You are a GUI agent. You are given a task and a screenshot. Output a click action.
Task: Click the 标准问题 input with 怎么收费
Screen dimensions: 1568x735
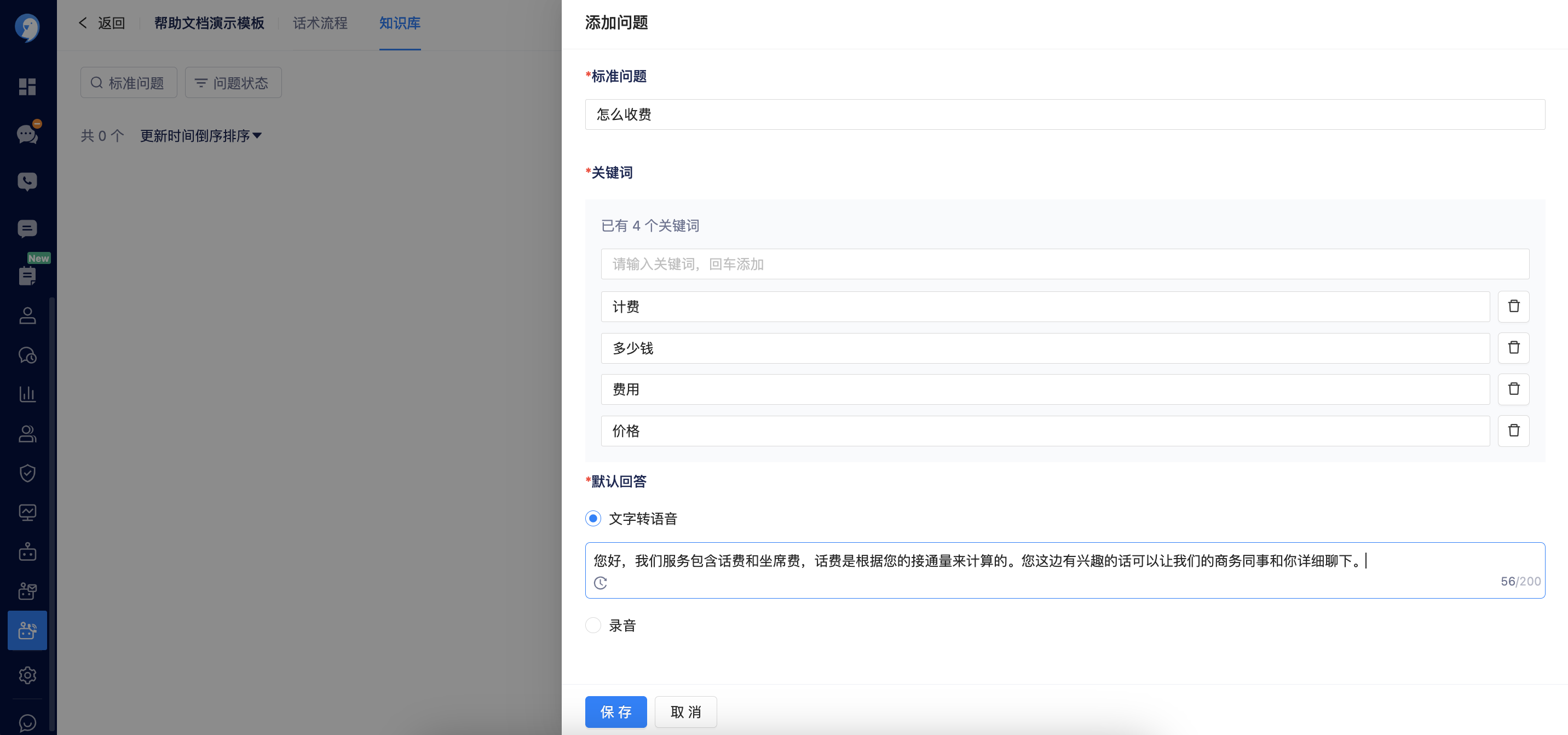(x=1065, y=114)
